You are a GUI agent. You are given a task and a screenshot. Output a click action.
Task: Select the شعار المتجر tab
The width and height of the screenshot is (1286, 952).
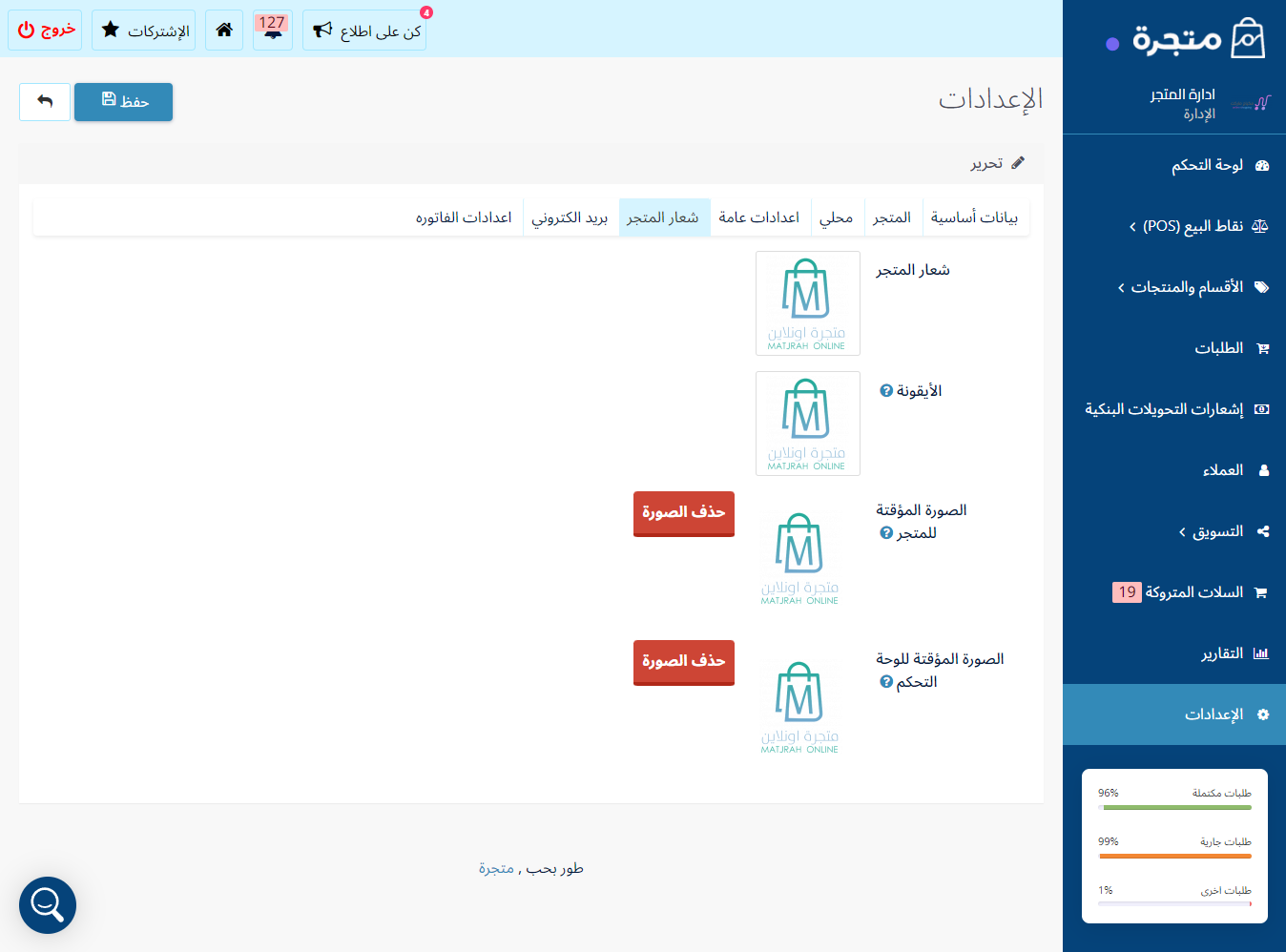pos(663,217)
